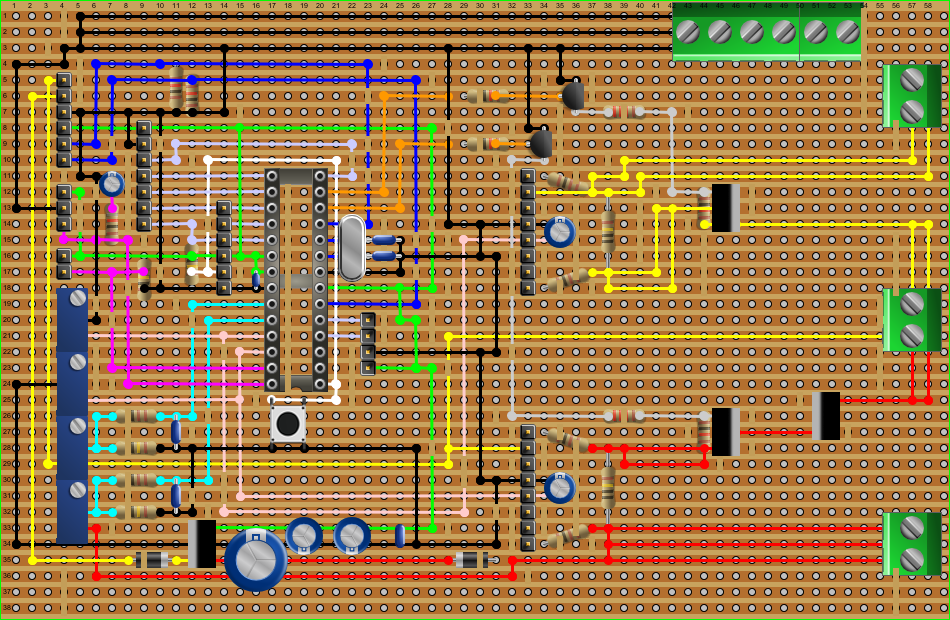The image size is (950, 620).
Task: Click the resistor on the upper orange wire
Action: [488, 96]
